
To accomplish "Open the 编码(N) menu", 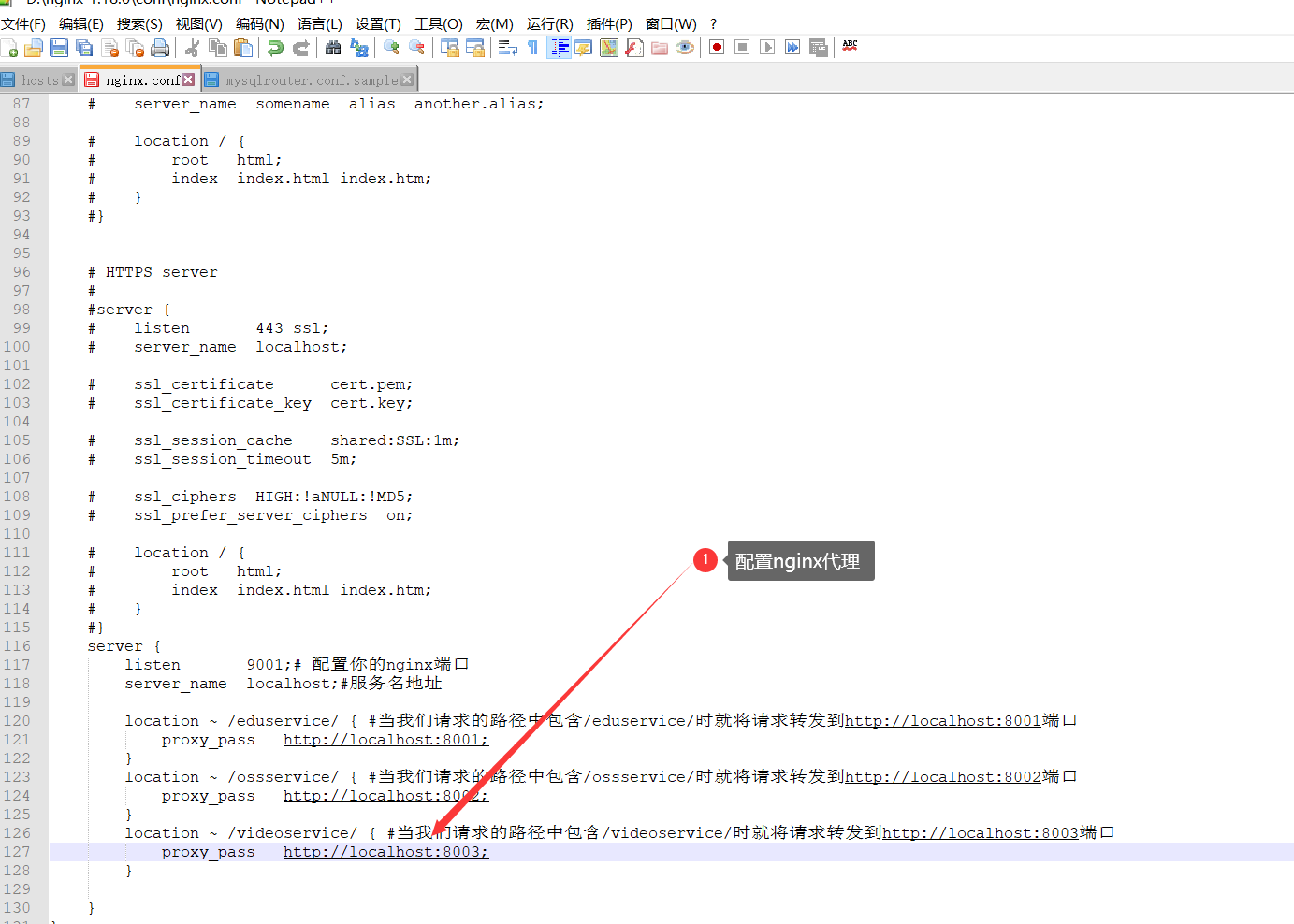I will [x=260, y=23].
